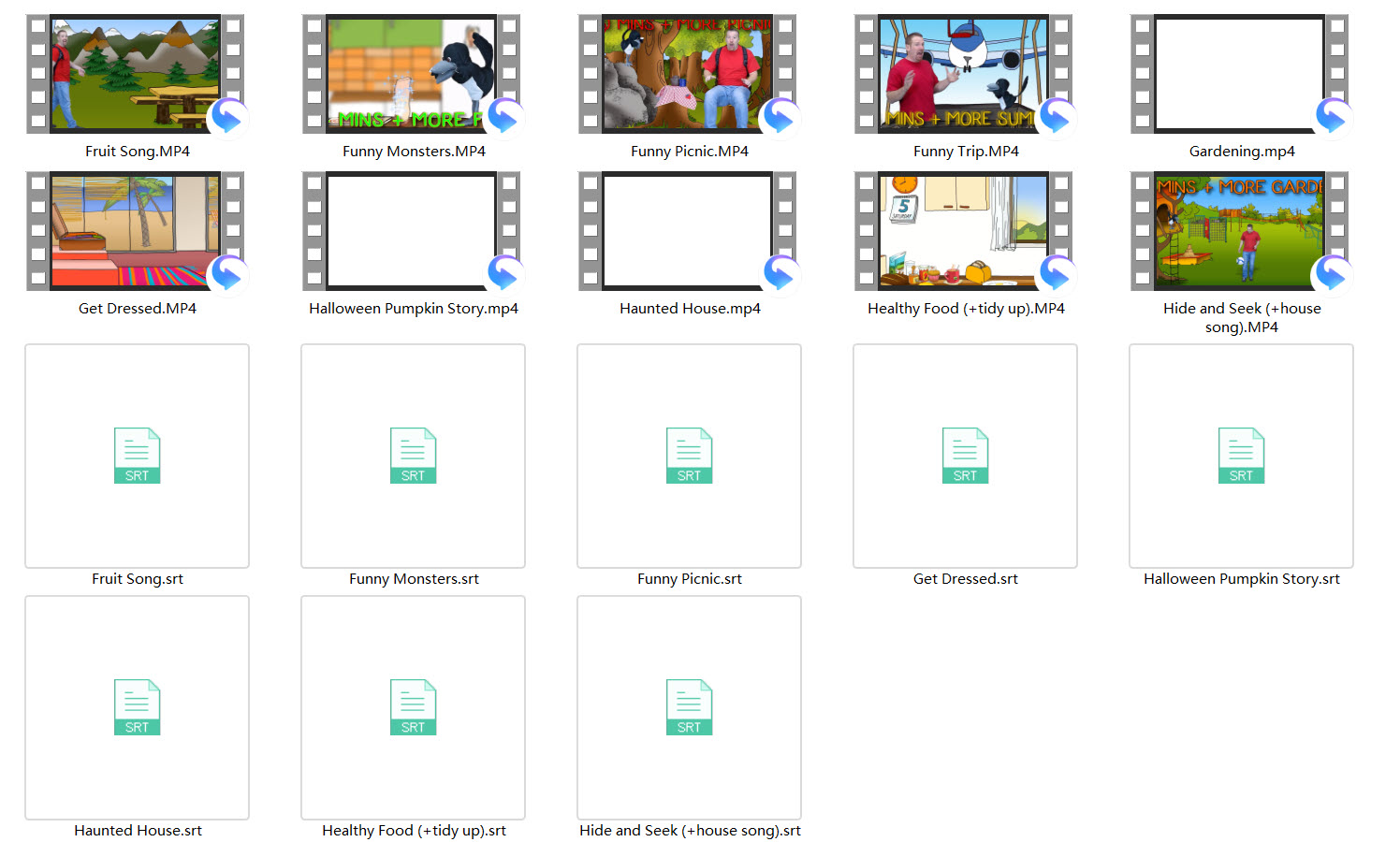Select the Funny Trip.MP4 video thumbnail
This screenshot has height=842, width=1400.
[x=964, y=74]
